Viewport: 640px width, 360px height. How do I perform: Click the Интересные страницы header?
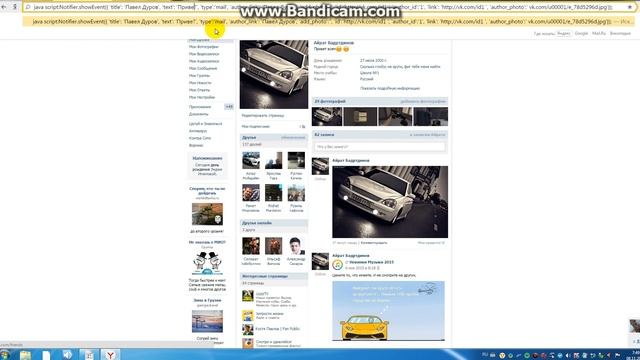point(273,276)
